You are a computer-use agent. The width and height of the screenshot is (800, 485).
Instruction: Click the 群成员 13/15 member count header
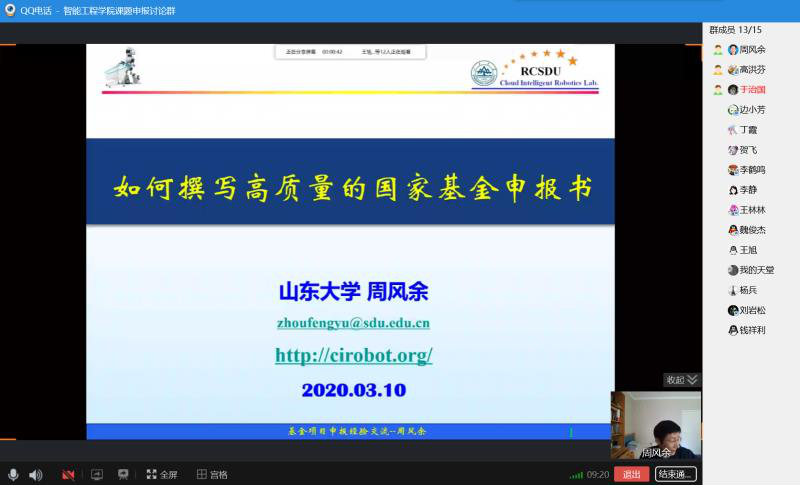735,30
